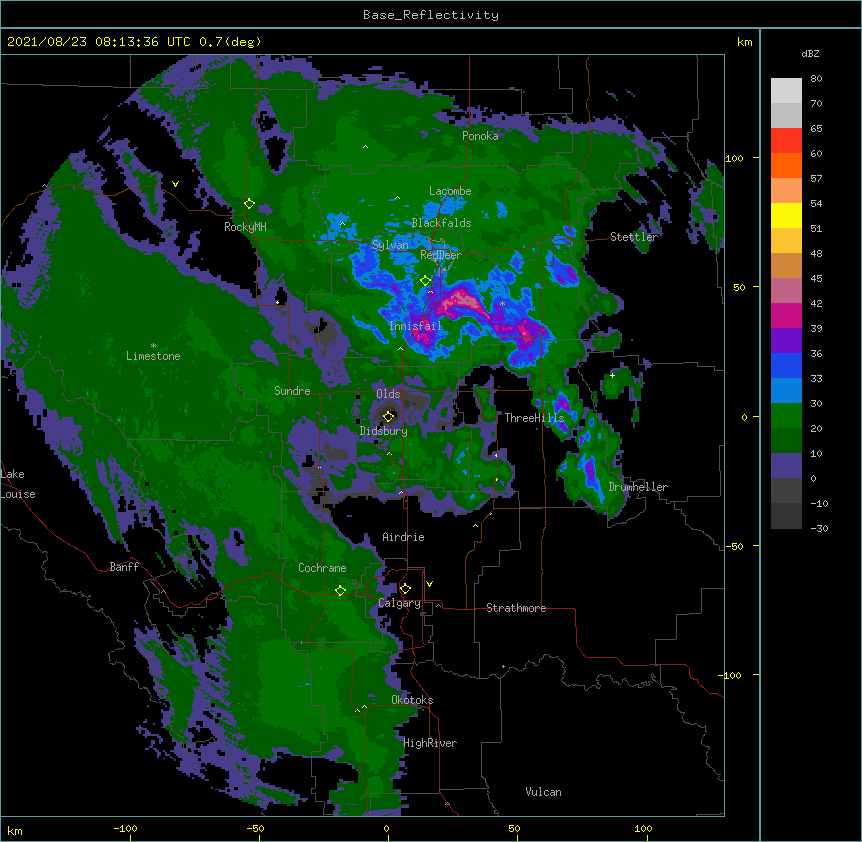Select the bright yellow legend swatch

pos(786,215)
